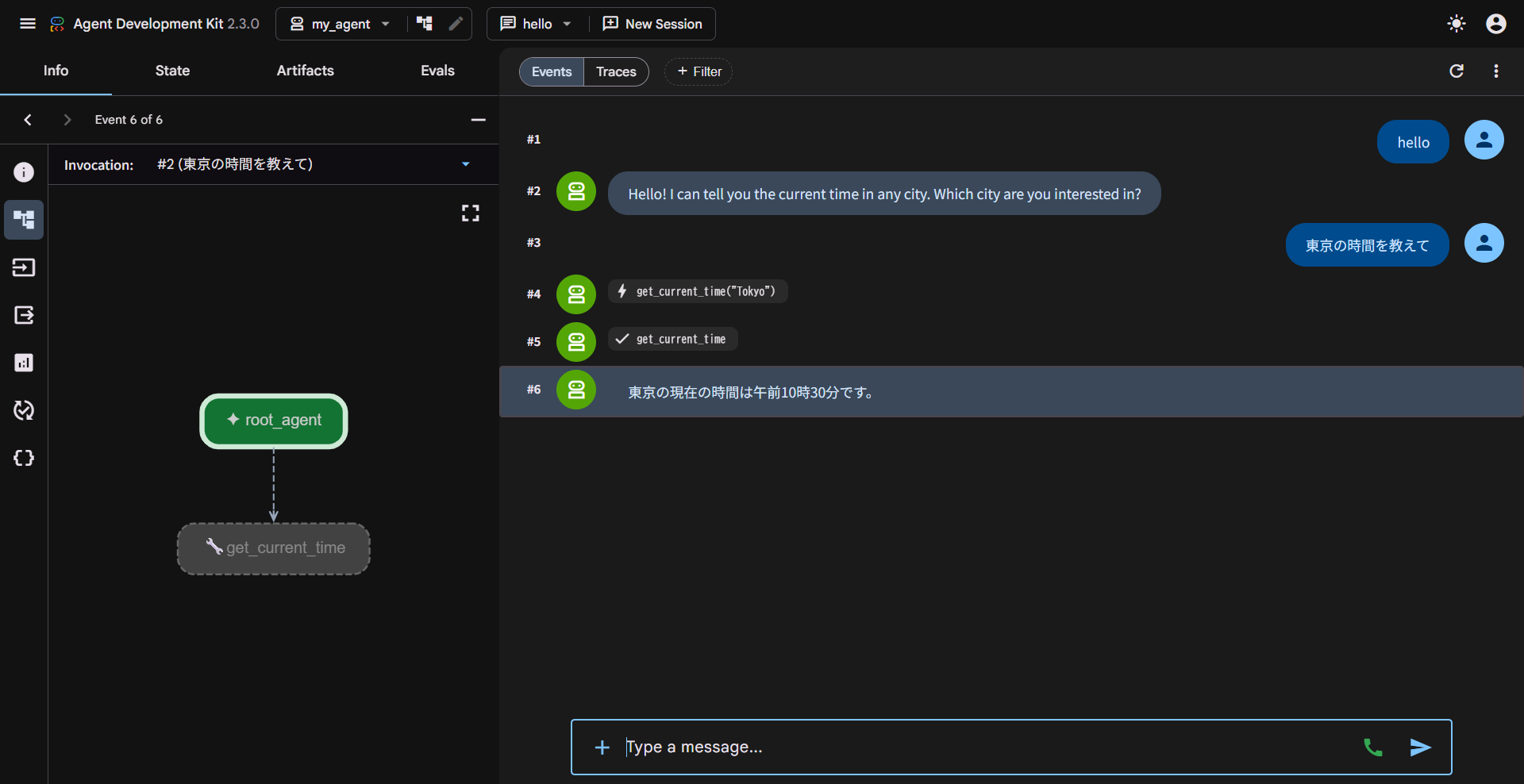This screenshot has width=1524, height=784.
Task: Switch to the State tab
Action: [172, 71]
